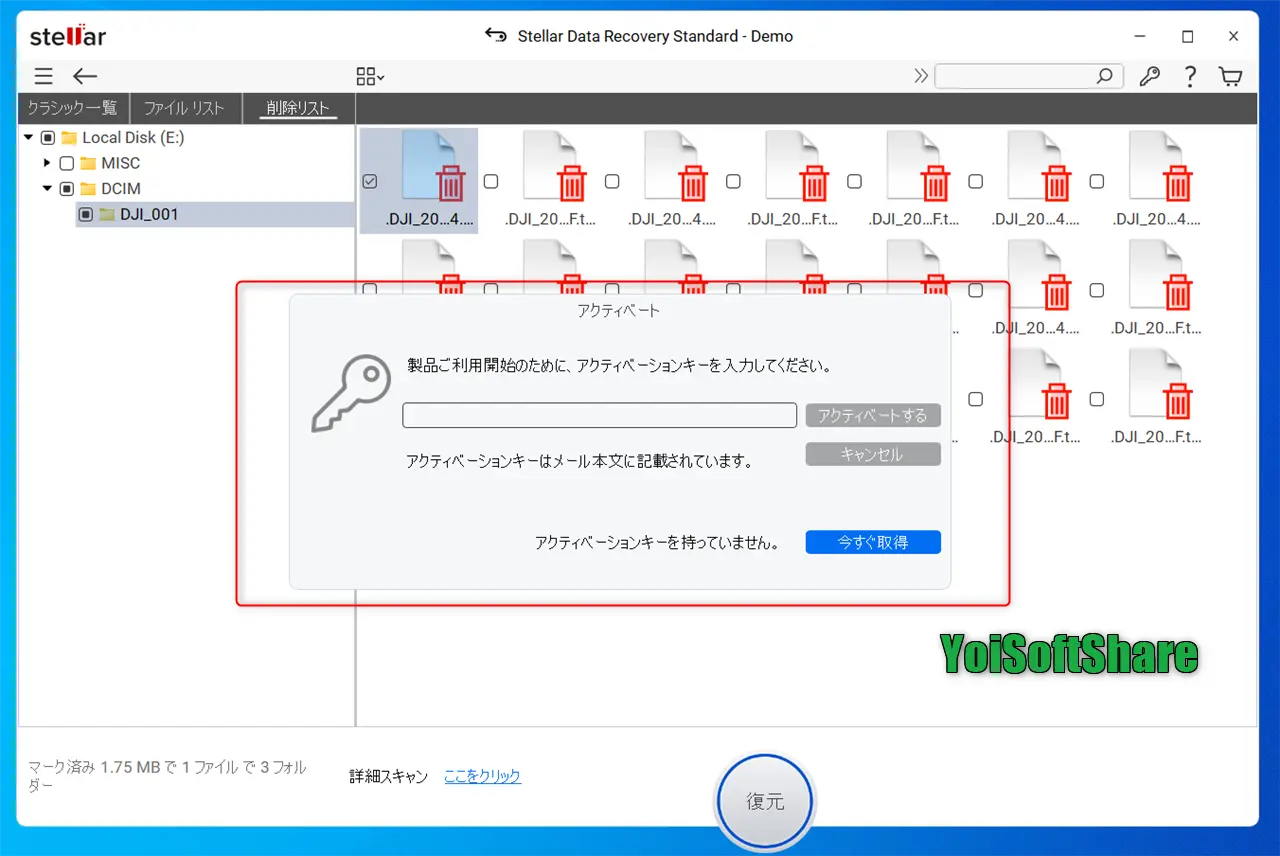Open the grid view mode dropdown
The image size is (1280, 856).
click(370, 76)
